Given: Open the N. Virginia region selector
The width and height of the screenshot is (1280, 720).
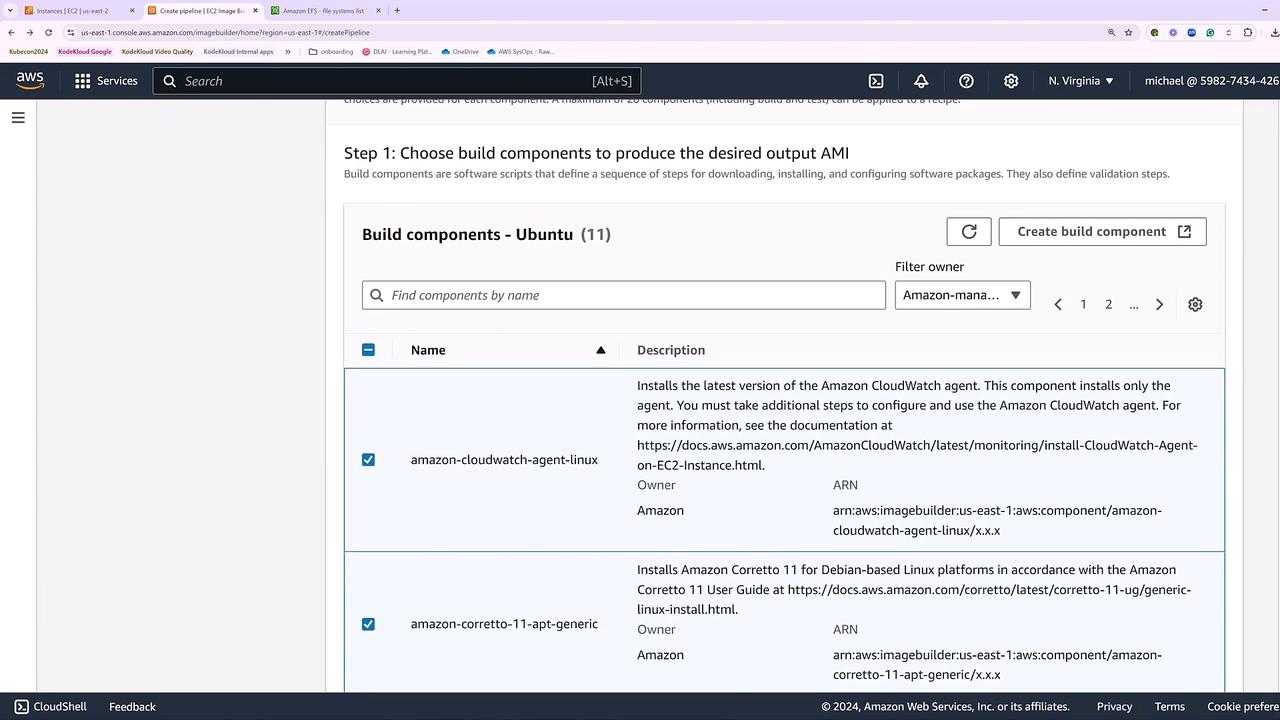Looking at the screenshot, I should click(x=1081, y=81).
